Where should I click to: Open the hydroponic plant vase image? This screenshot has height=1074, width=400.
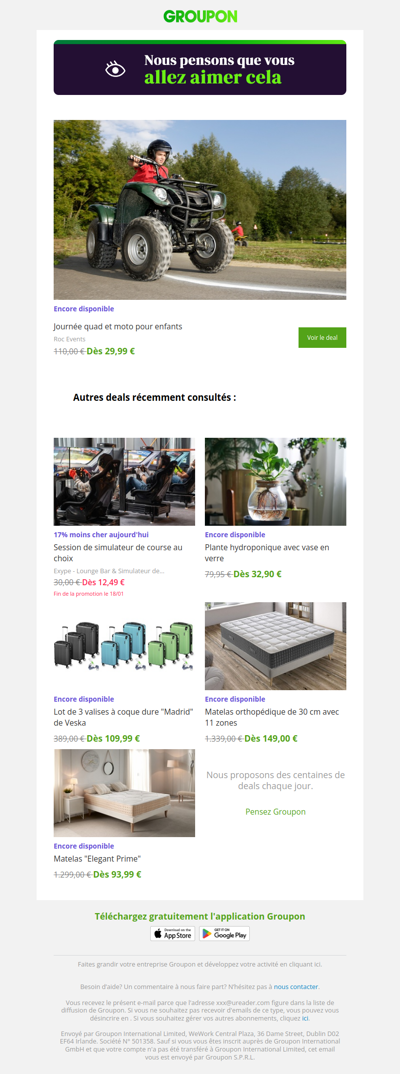[x=275, y=482]
